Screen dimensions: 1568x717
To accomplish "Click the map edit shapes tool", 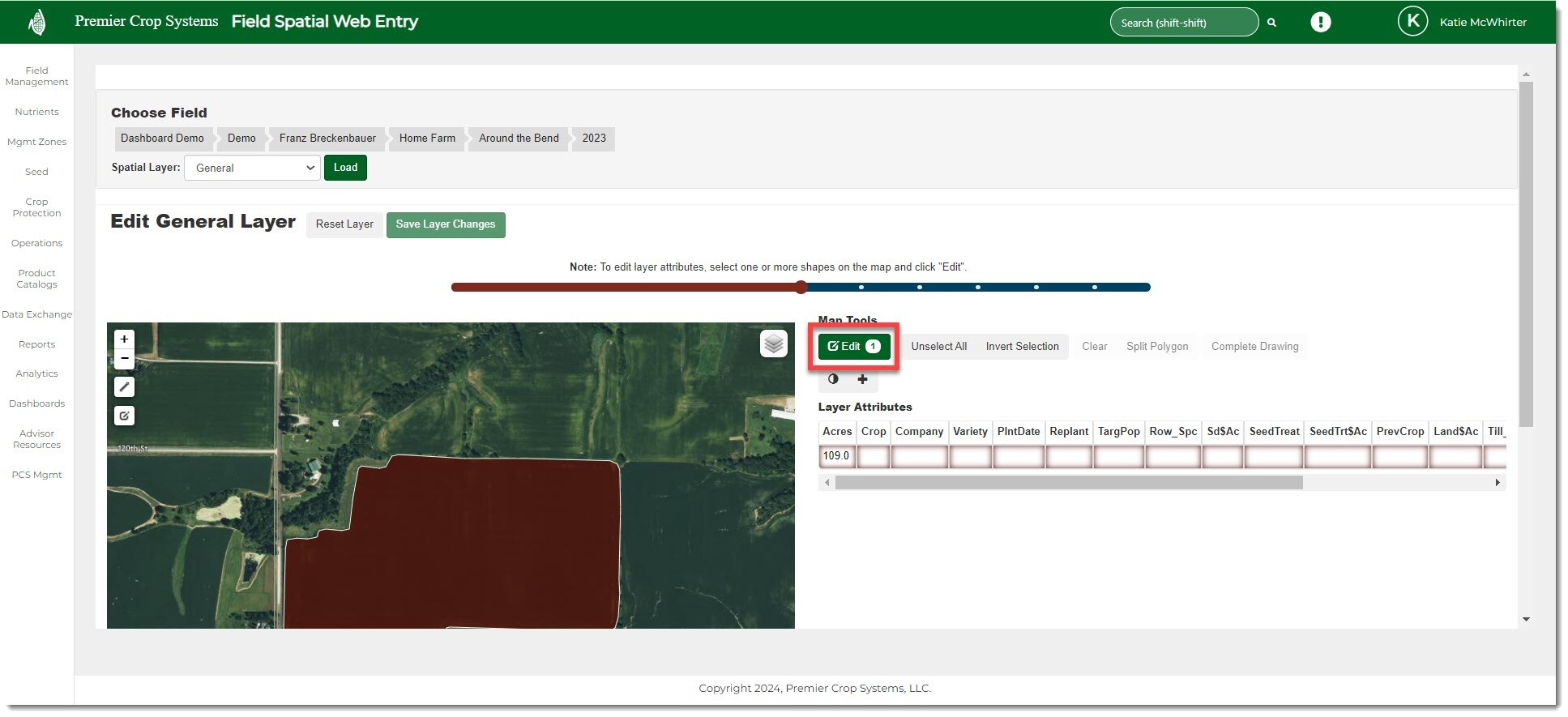I will click(124, 416).
